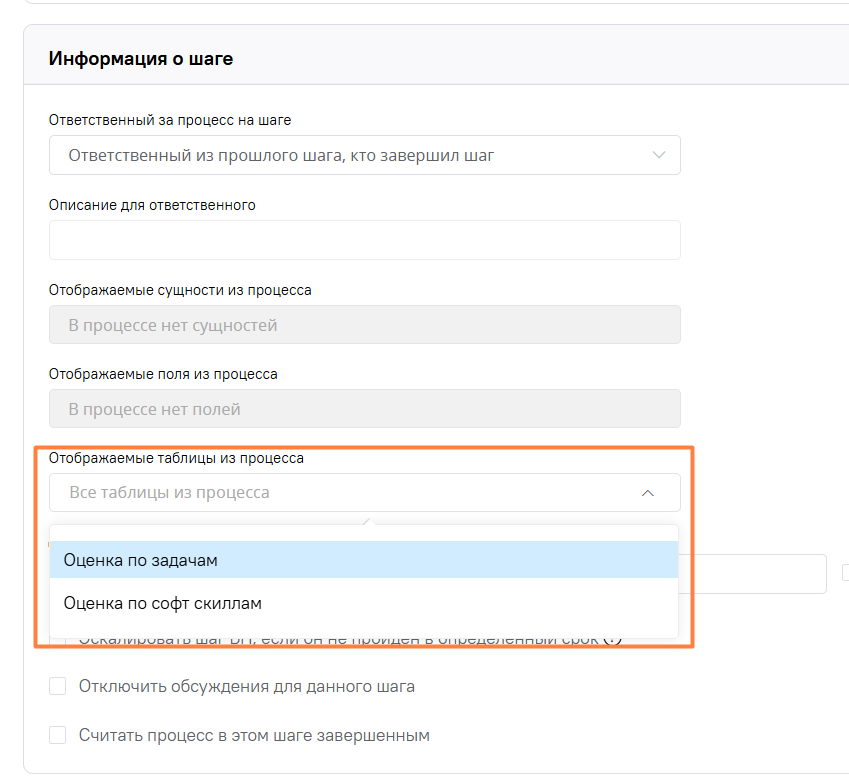
Task: Click the disabled 'В процессе нет сущностей' field
Action: pos(364,324)
